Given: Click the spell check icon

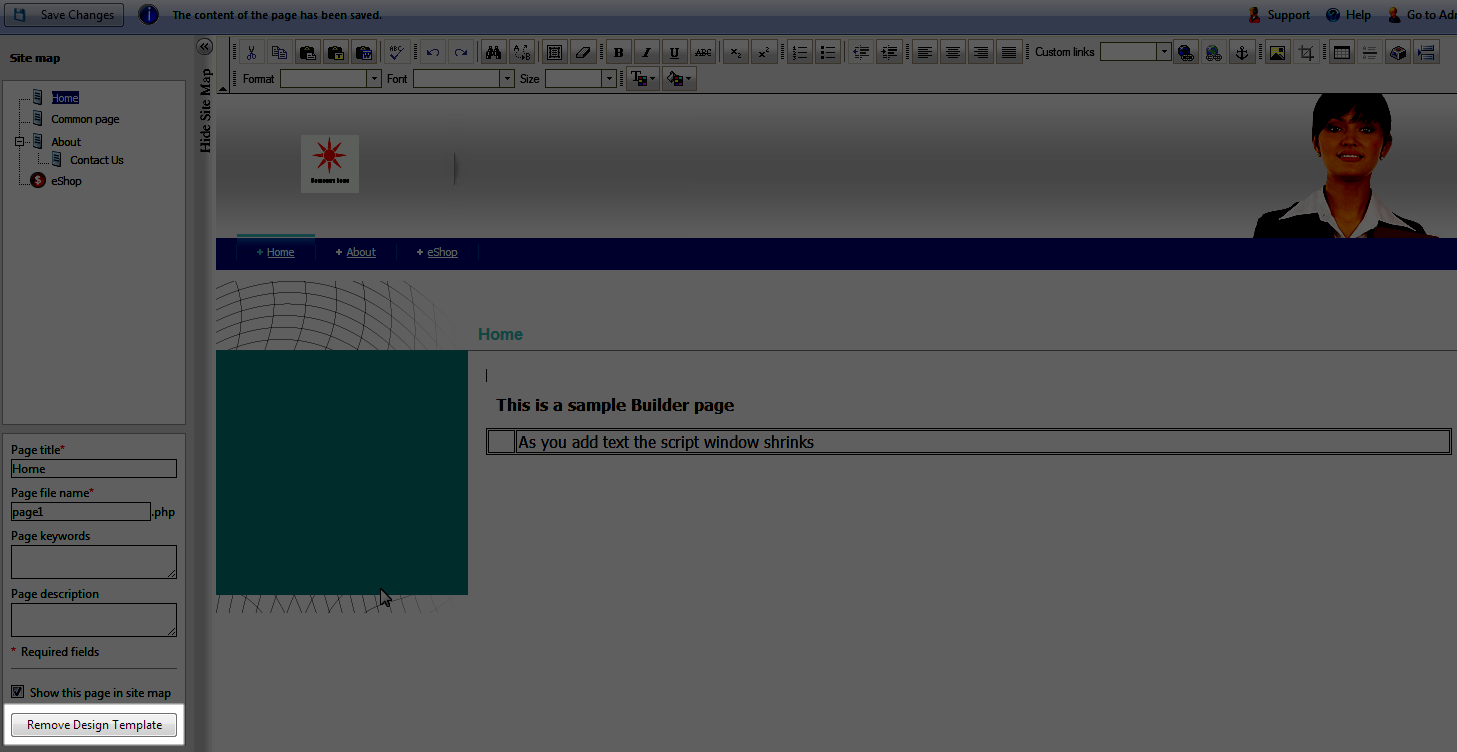Looking at the screenshot, I should (397, 52).
